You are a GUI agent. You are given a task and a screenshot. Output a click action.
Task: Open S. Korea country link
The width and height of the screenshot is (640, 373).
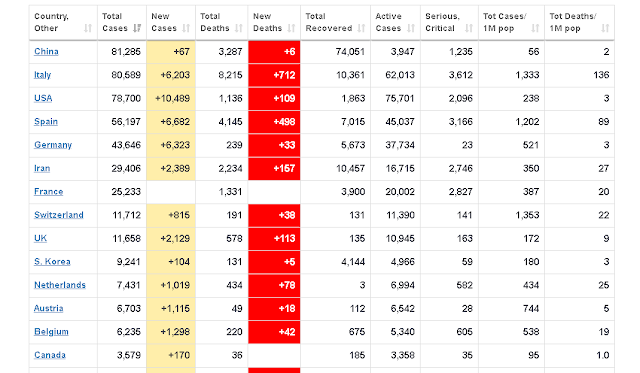[x=52, y=262]
